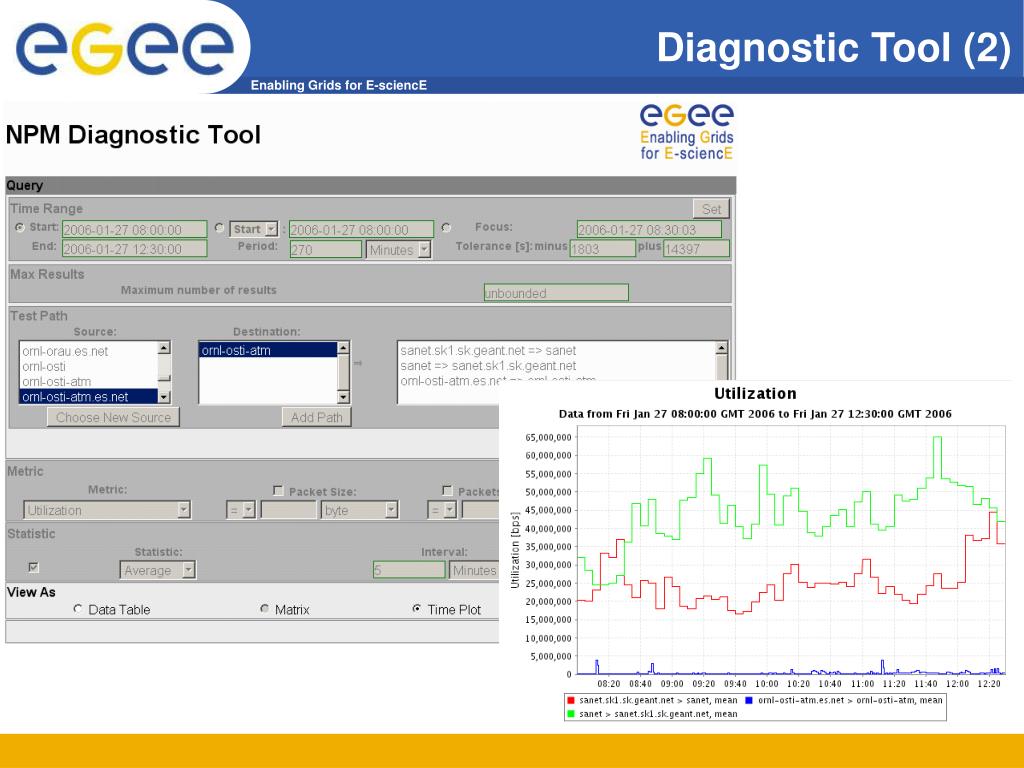1024x768 pixels.
Task: Click the green sanet legend swatch
Action: [571, 714]
